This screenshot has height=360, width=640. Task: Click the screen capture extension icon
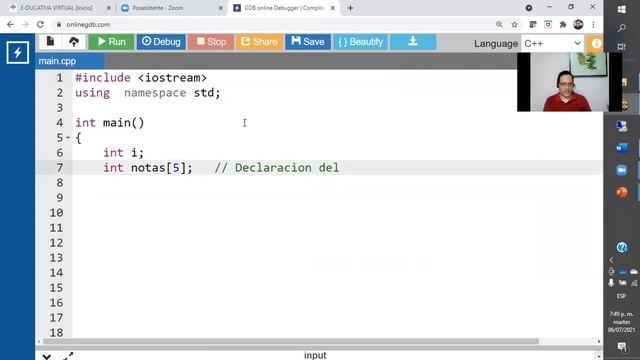(548, 24)
